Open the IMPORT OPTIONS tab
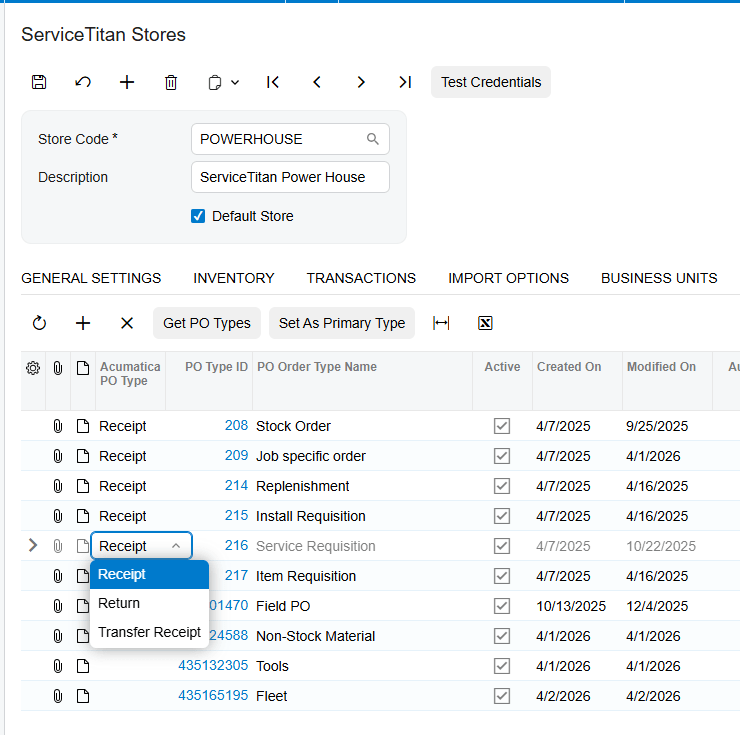The height and width of the screenshot is (735, 740). click(x=508, y=278)
